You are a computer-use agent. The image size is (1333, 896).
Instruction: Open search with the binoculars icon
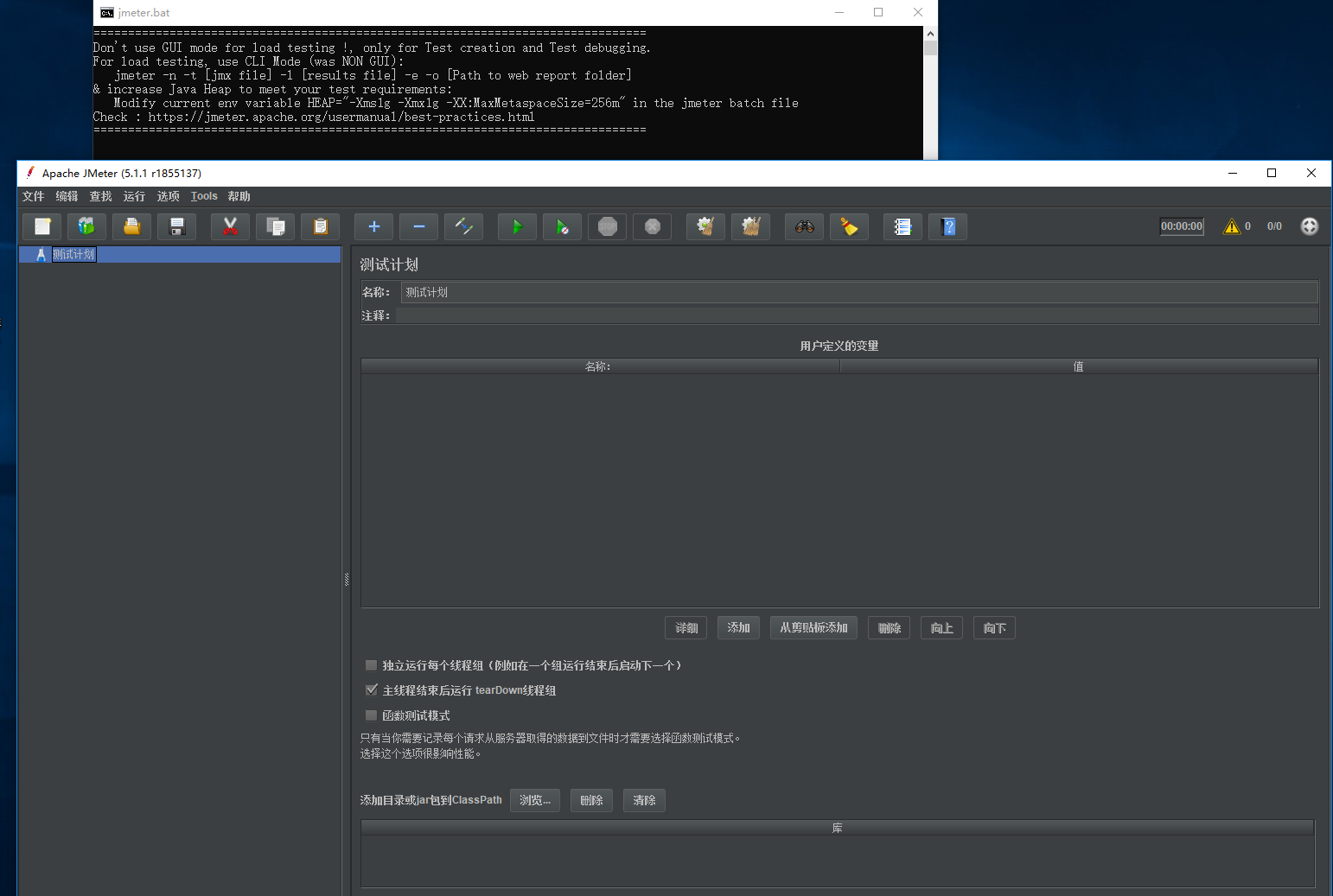coord(804,226)
